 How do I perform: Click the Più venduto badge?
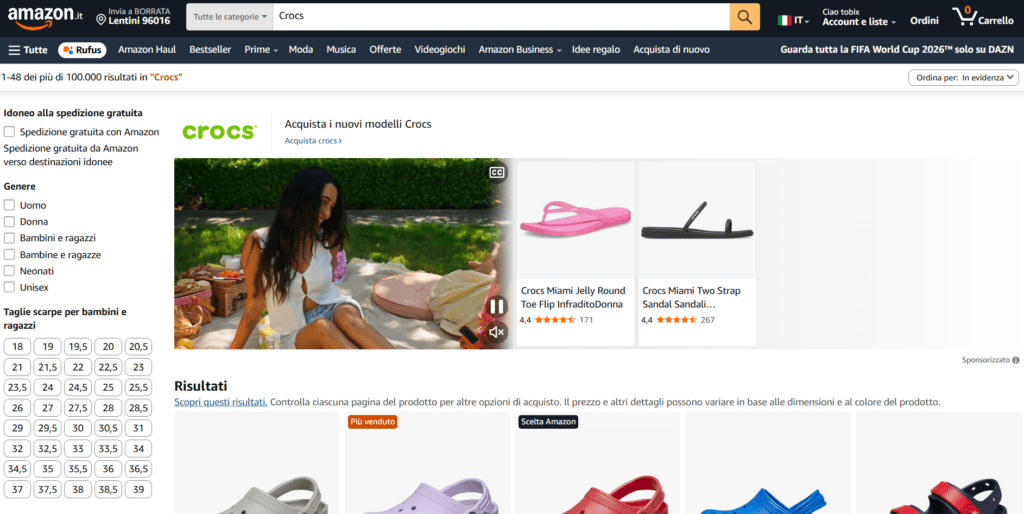pyautogui.click(x=373, y=422)
